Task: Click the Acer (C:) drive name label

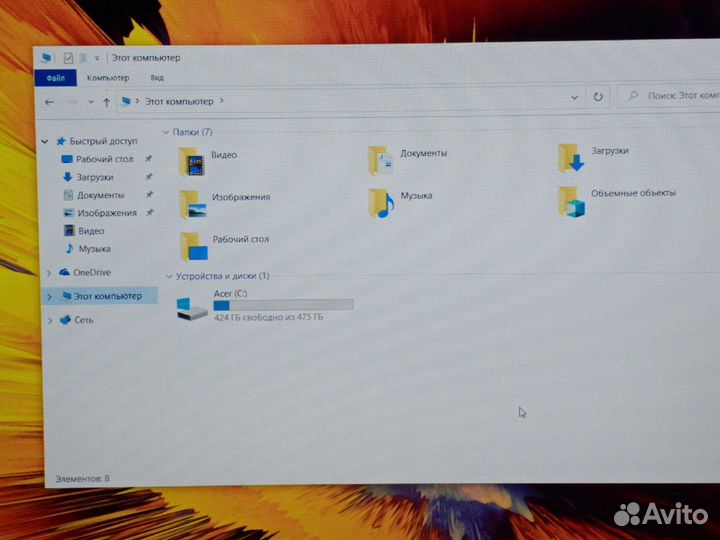Action: click(x=231, y=293)
